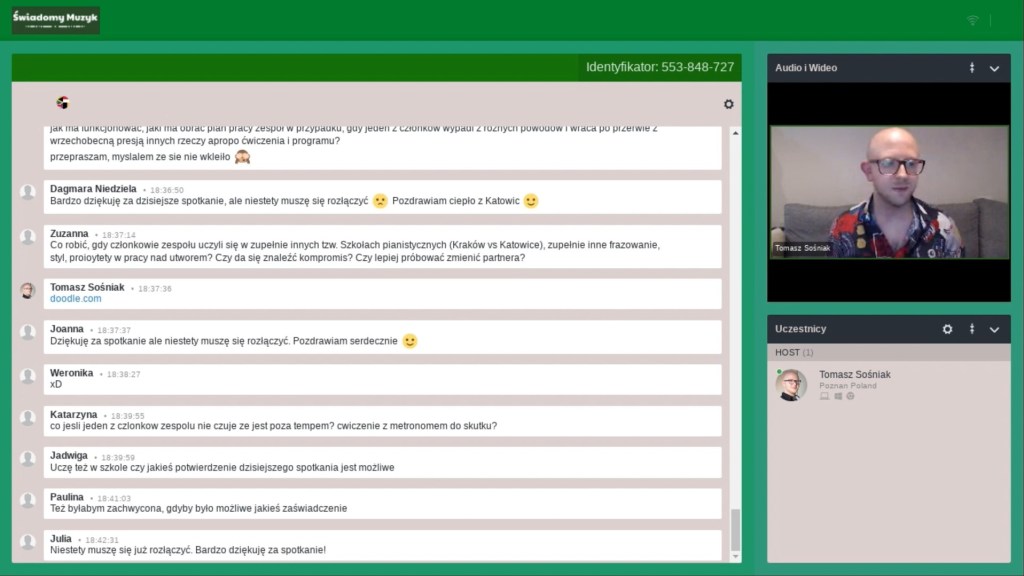Click the chat scrollbar thumb
Screen dimensions: 1024x576
[x=736, y=530]
